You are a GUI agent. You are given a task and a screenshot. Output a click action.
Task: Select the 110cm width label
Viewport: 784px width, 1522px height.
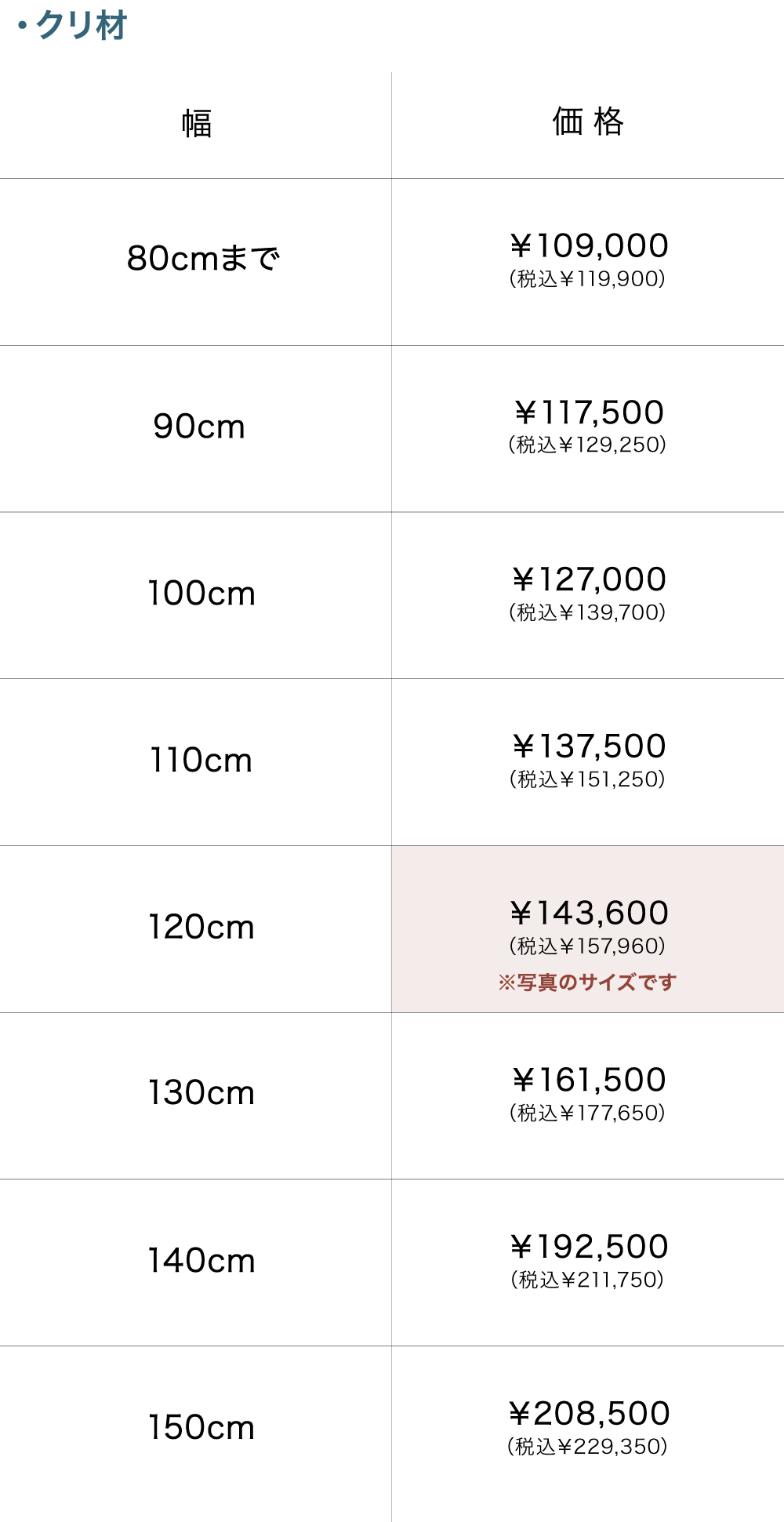tap(201, 761)
